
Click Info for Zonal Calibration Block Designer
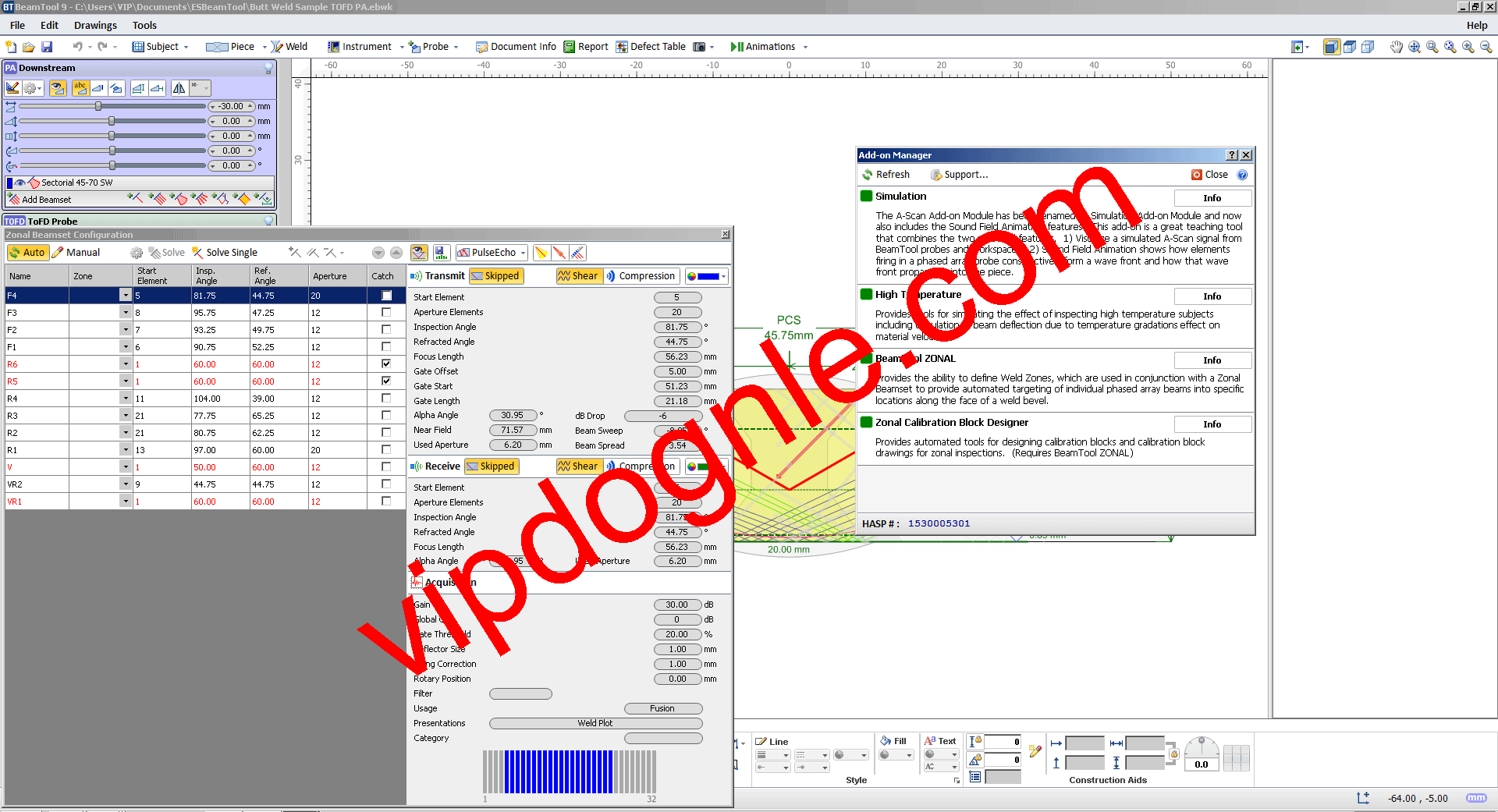pos(1212,424)
